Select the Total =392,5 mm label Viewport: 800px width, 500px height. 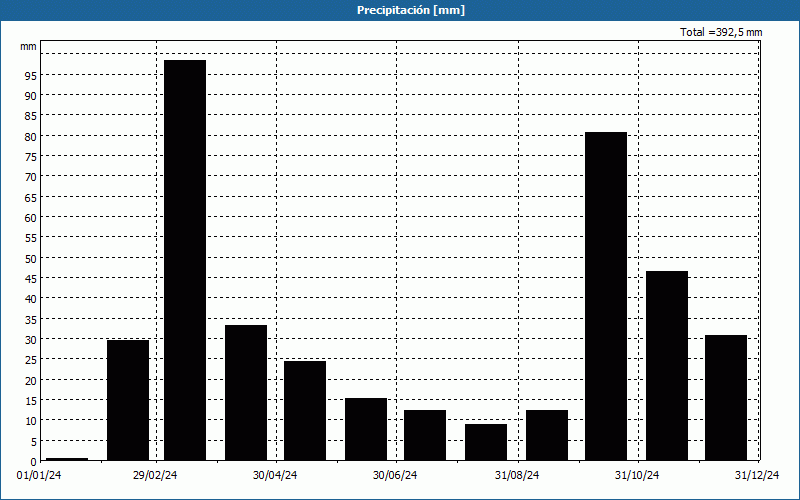click(721, 32)
